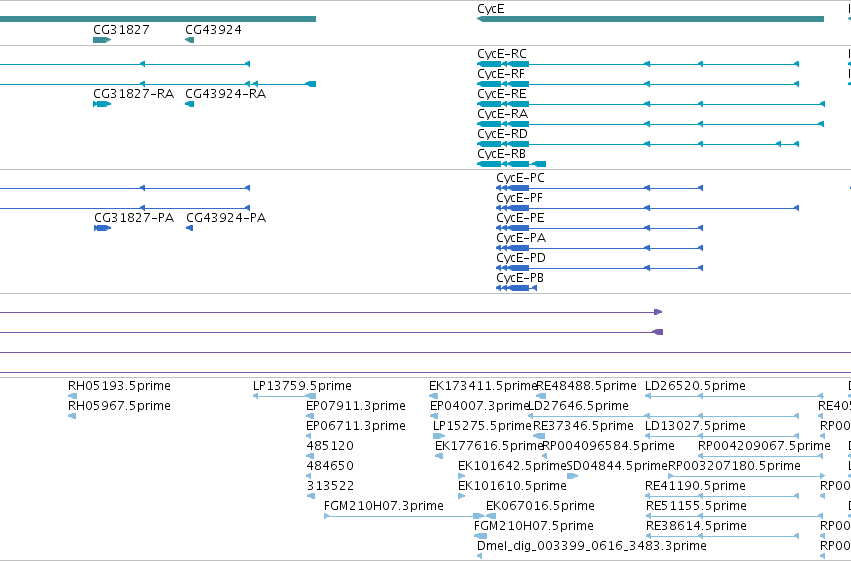Image resolution: width=851 pixels, height=561 pixels.
Task: Click the CG43924-RA transcript label
Action: pyautogui.click(x=226, y=94)
